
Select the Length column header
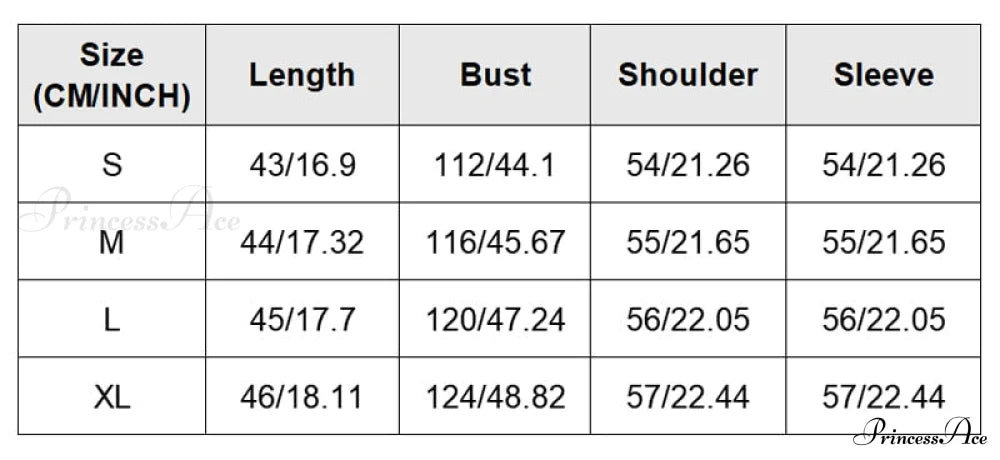302,75
